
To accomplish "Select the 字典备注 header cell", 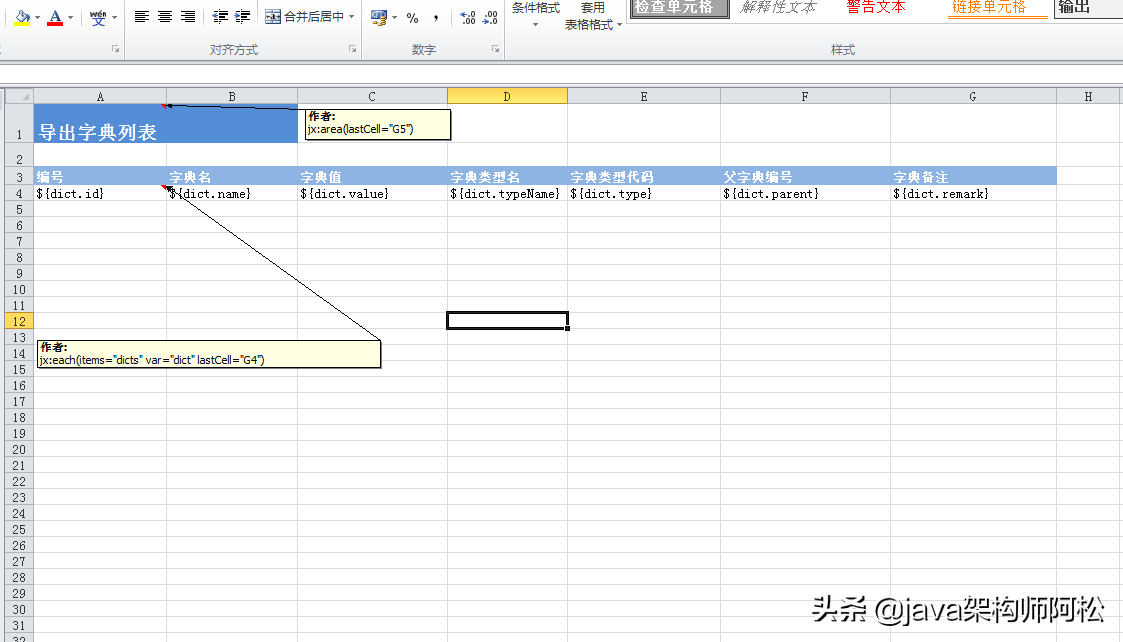I will pyautogui.click(x=973, y=176).
